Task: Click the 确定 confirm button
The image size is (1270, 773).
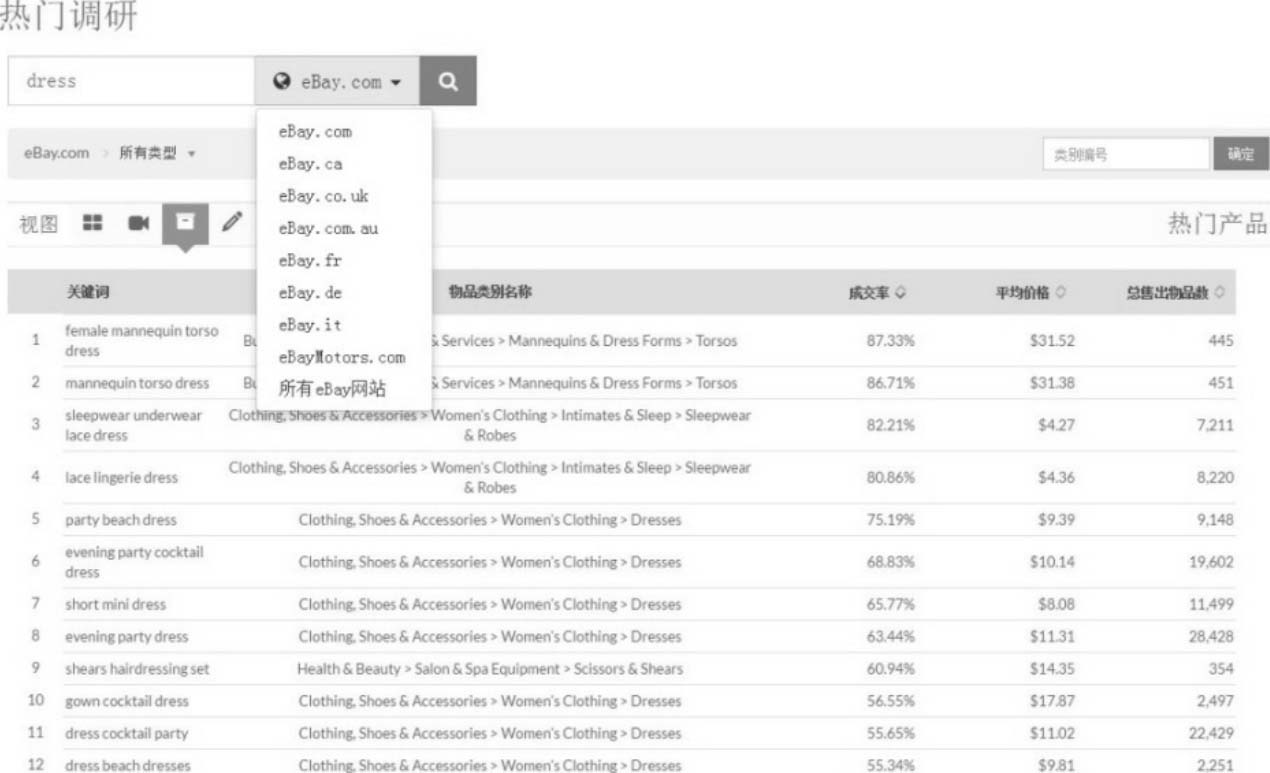Action: [x=1241, y=154]
